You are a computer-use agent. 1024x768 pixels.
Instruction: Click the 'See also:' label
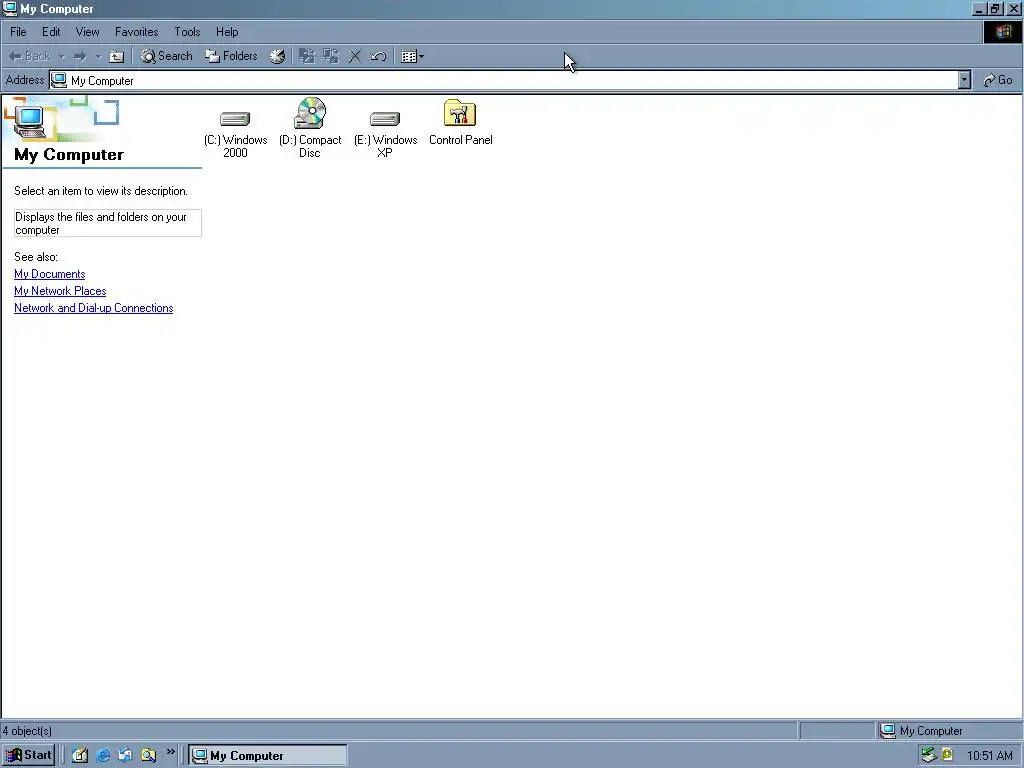(36, 257)
